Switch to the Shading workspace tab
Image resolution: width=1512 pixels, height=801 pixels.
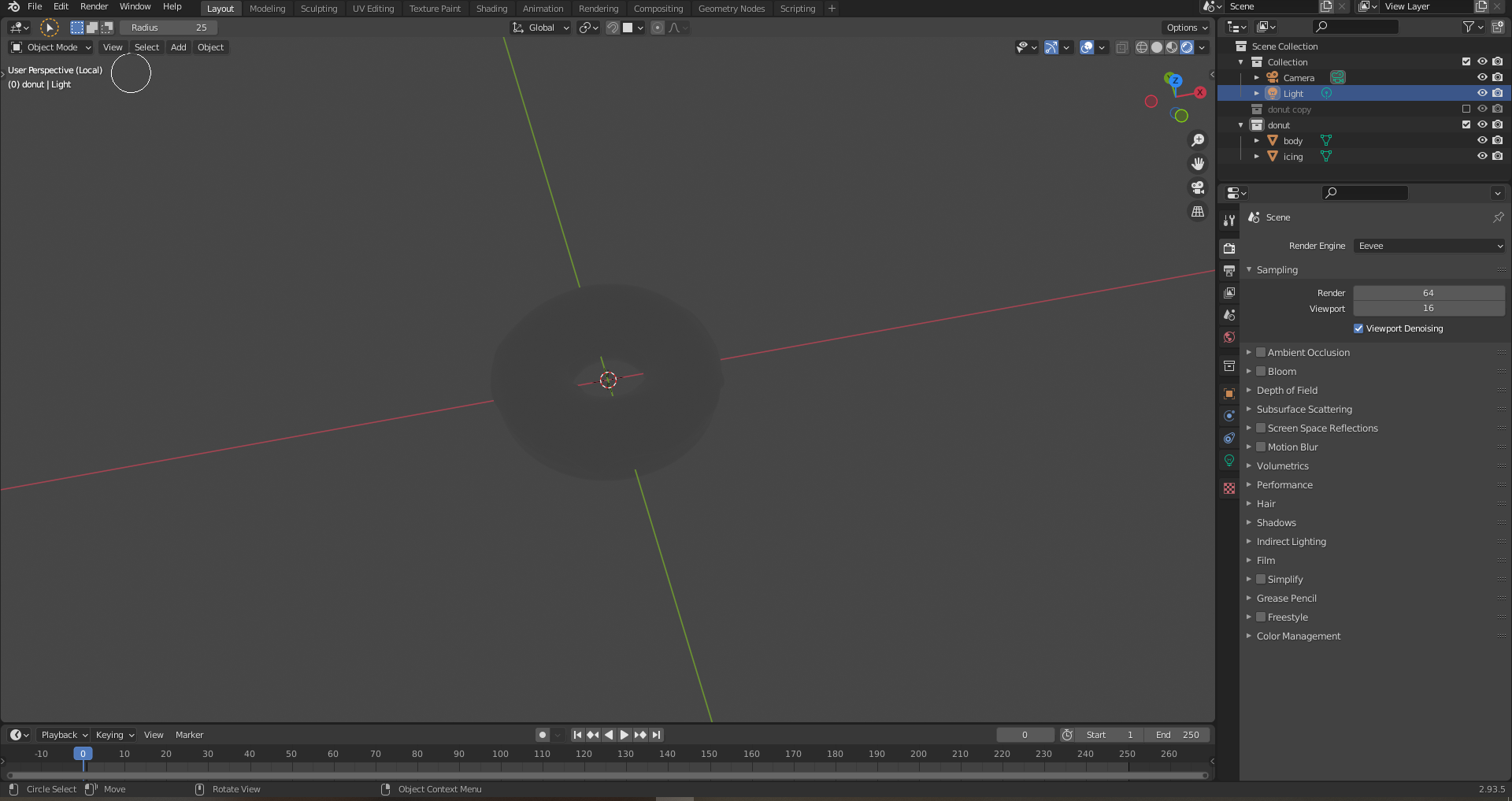click(x=491, y=9)
